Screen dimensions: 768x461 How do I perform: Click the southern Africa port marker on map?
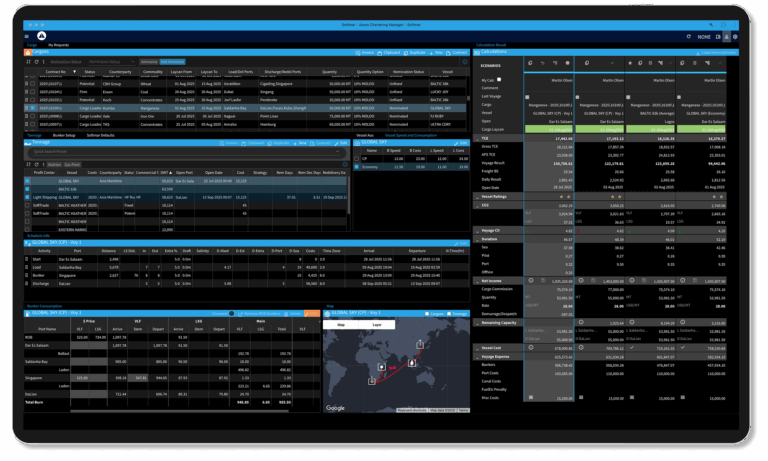point(372,380)
